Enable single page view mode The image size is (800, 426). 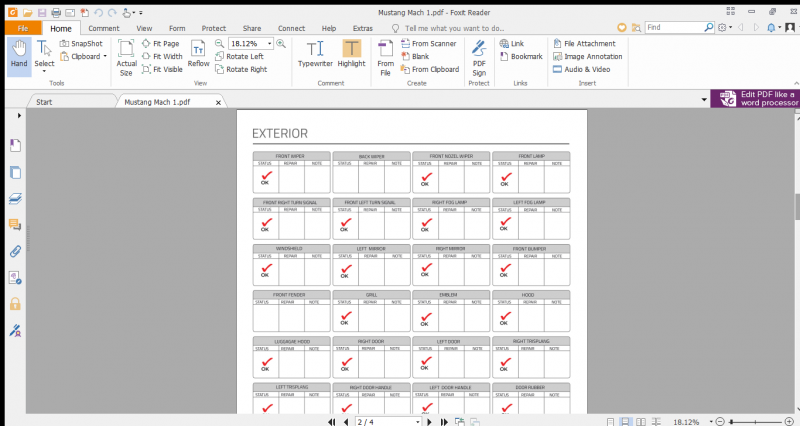click(610, 422)
